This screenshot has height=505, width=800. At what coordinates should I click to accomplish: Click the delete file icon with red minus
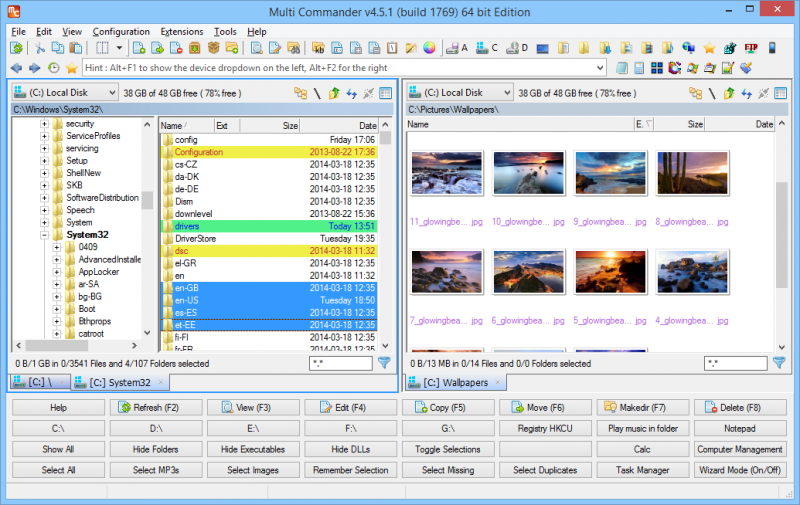(176, 48)
